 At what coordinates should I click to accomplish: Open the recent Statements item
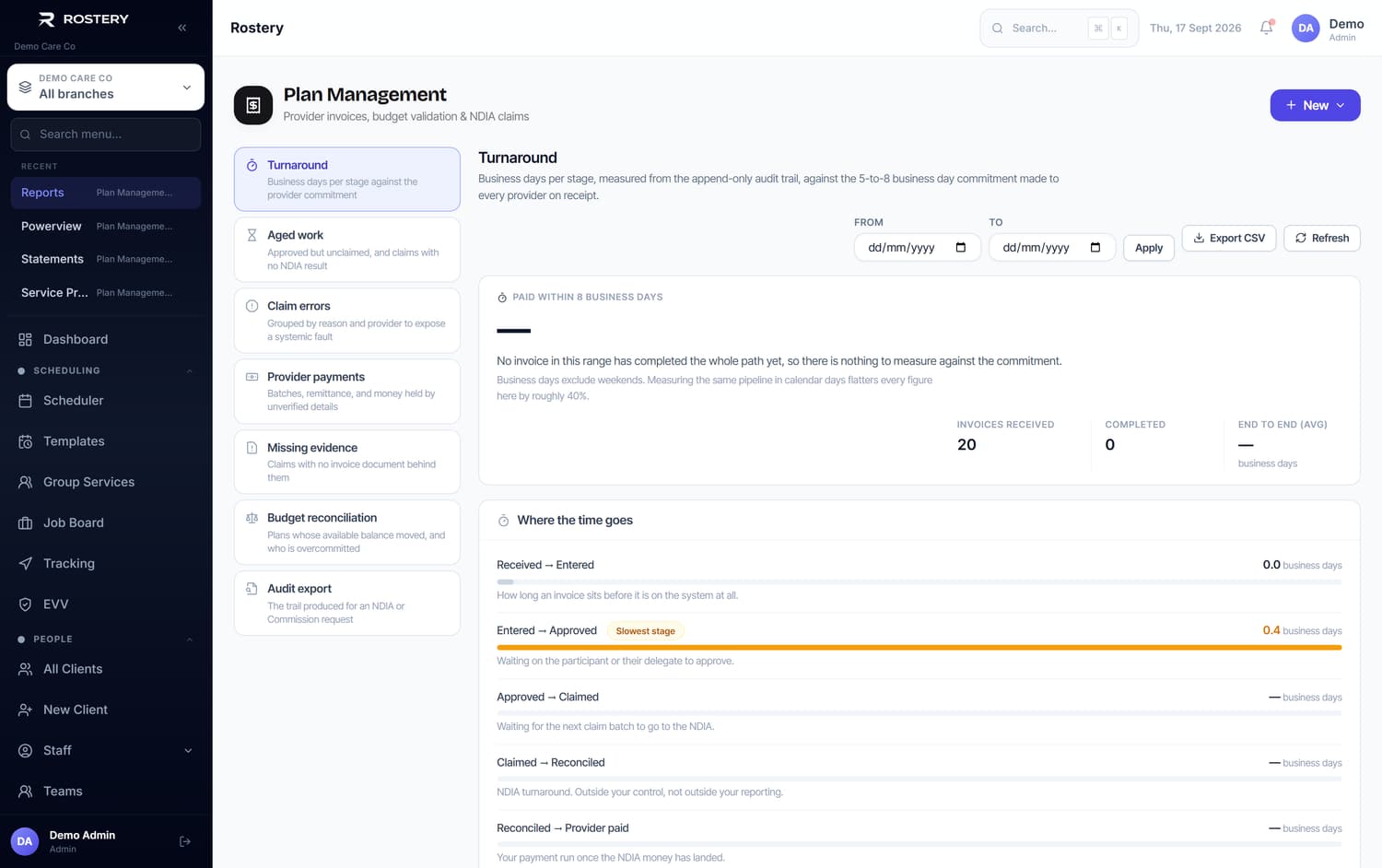[x=106, y=259]
